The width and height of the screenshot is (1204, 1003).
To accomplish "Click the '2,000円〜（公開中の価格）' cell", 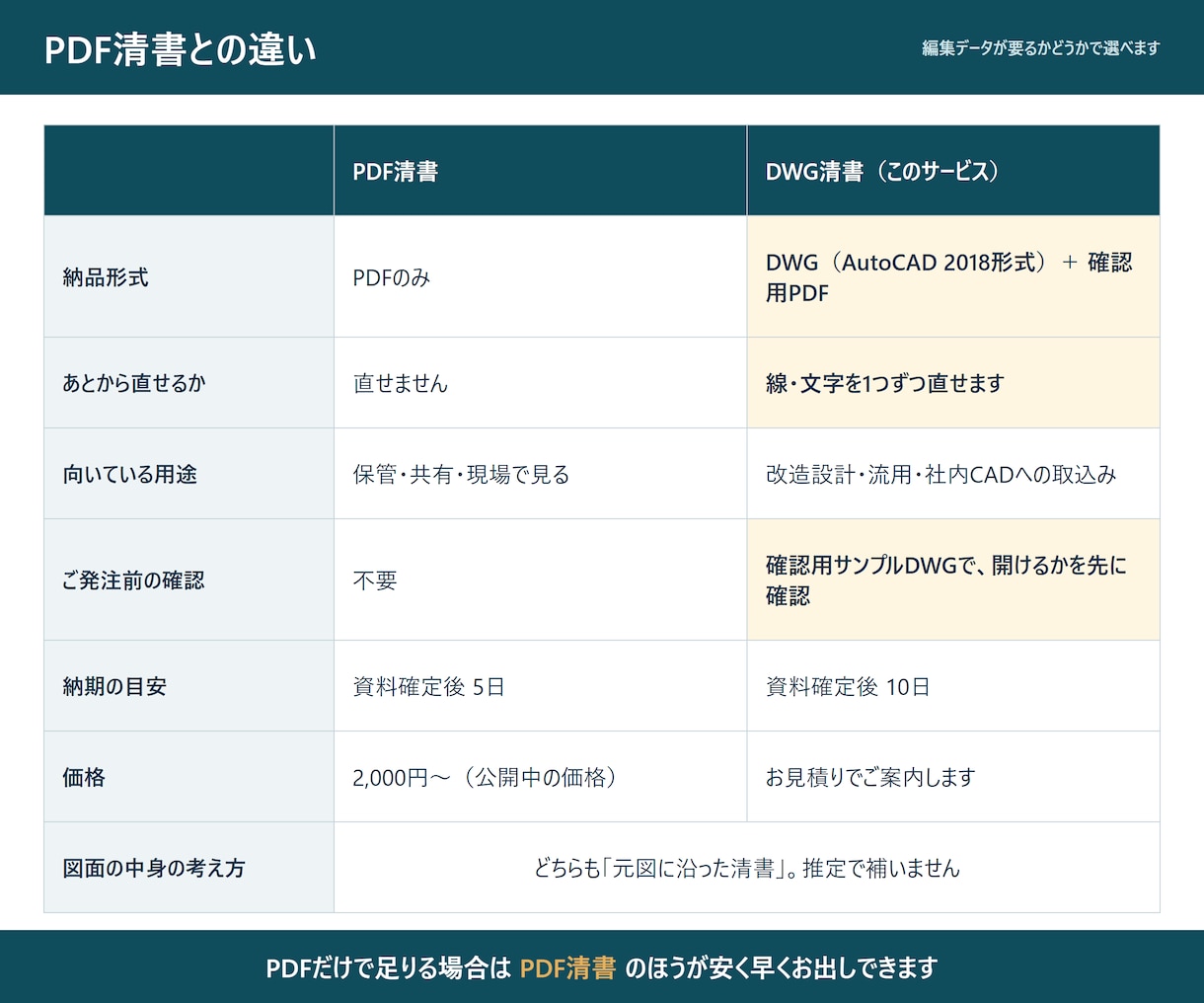I will (540, 777).
